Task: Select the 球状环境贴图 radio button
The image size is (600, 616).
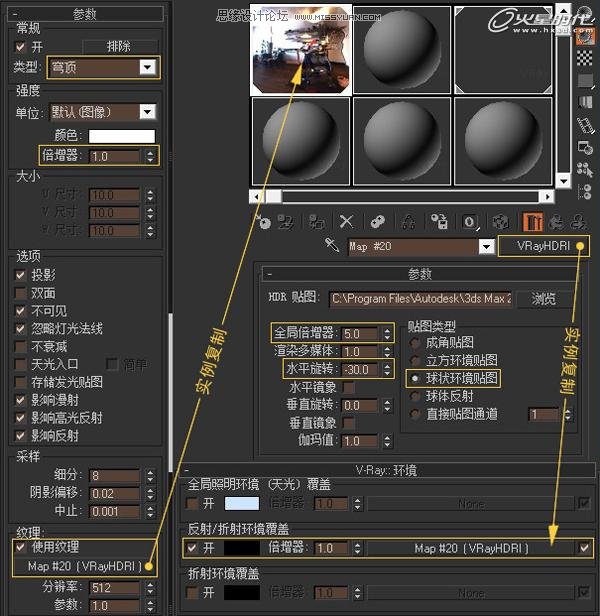Action: point(415,378)
